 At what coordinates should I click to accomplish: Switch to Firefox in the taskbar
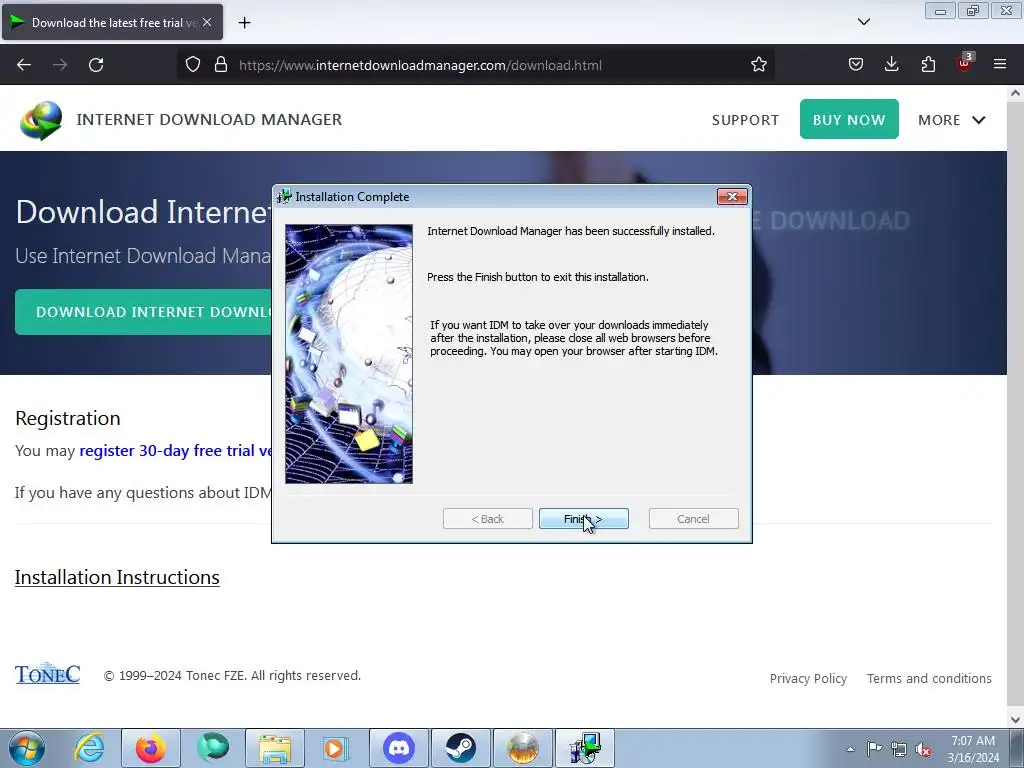tap(151, 748)
